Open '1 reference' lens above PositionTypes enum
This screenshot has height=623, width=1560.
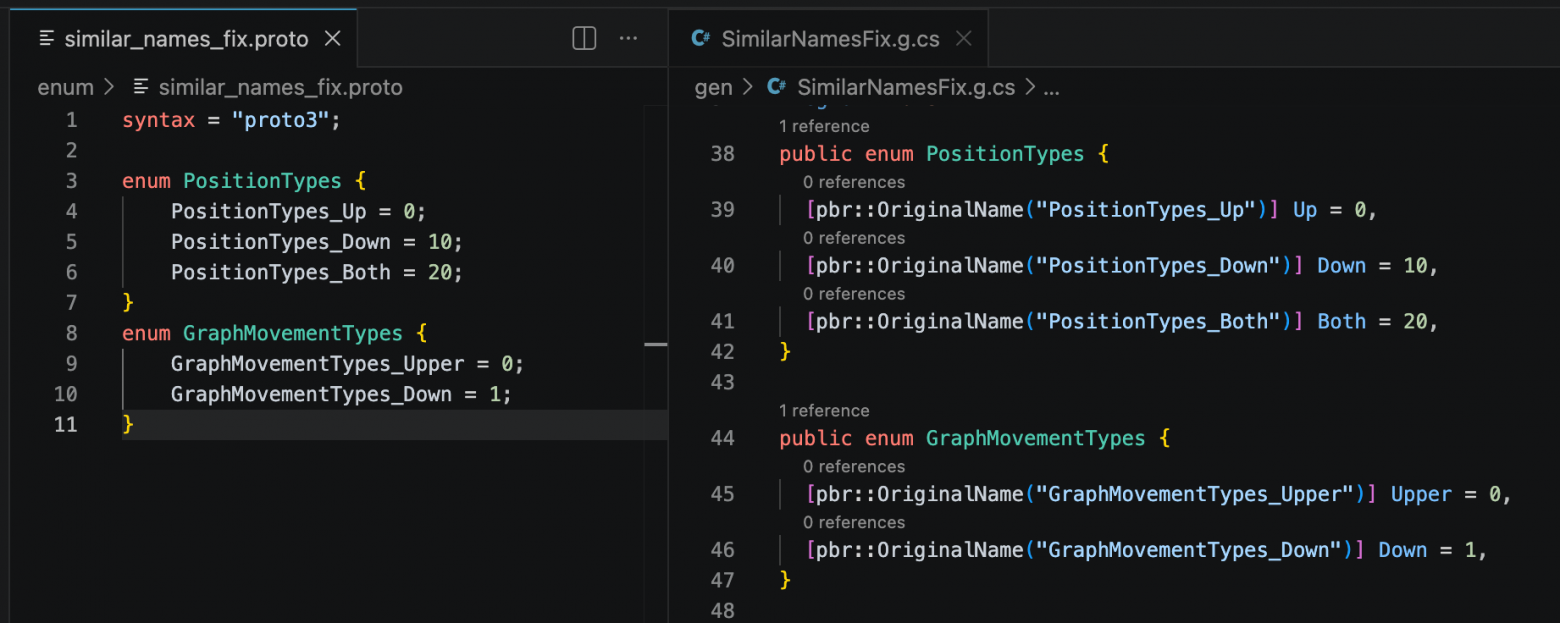point(824,126)
